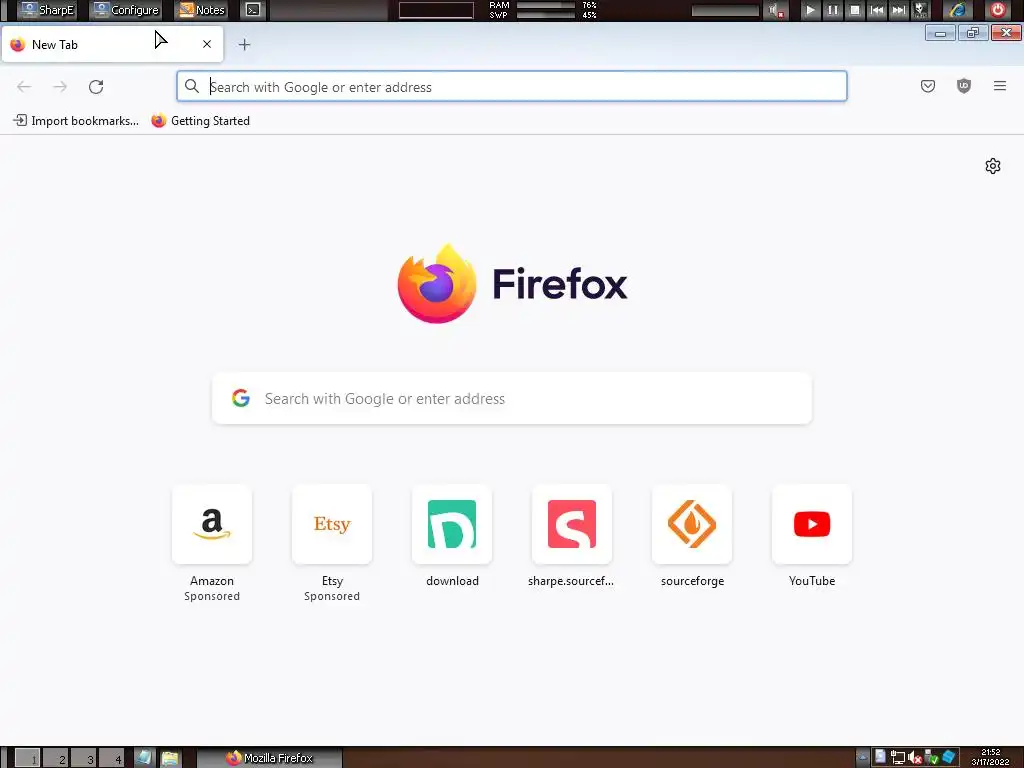
Task: Reload the current page
Action: [x=96, y=87]
